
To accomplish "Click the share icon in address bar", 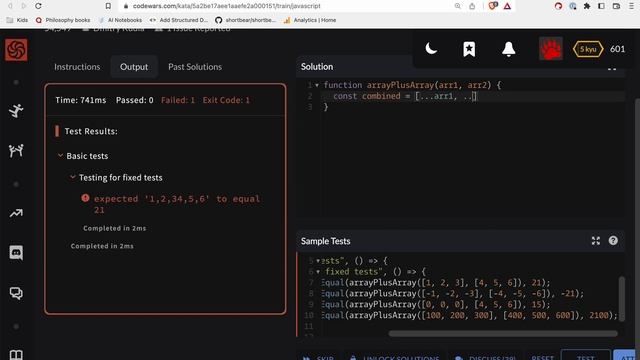I will [472, 6].
